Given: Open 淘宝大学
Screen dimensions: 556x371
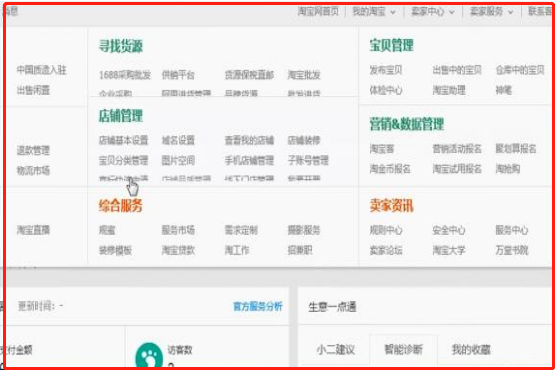Looking at the screenshot, I should (449, 250).
